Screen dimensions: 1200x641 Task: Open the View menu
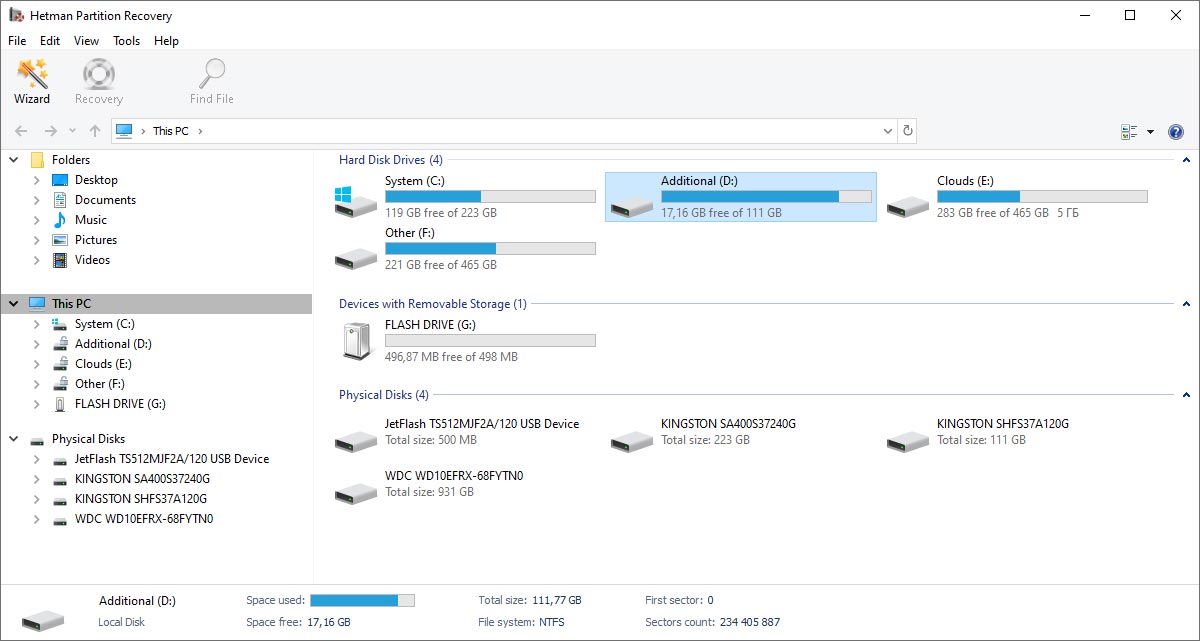86,41
